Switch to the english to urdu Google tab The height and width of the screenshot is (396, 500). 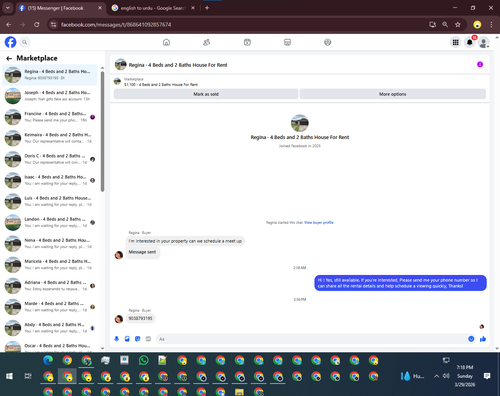[x=153, y=8]
